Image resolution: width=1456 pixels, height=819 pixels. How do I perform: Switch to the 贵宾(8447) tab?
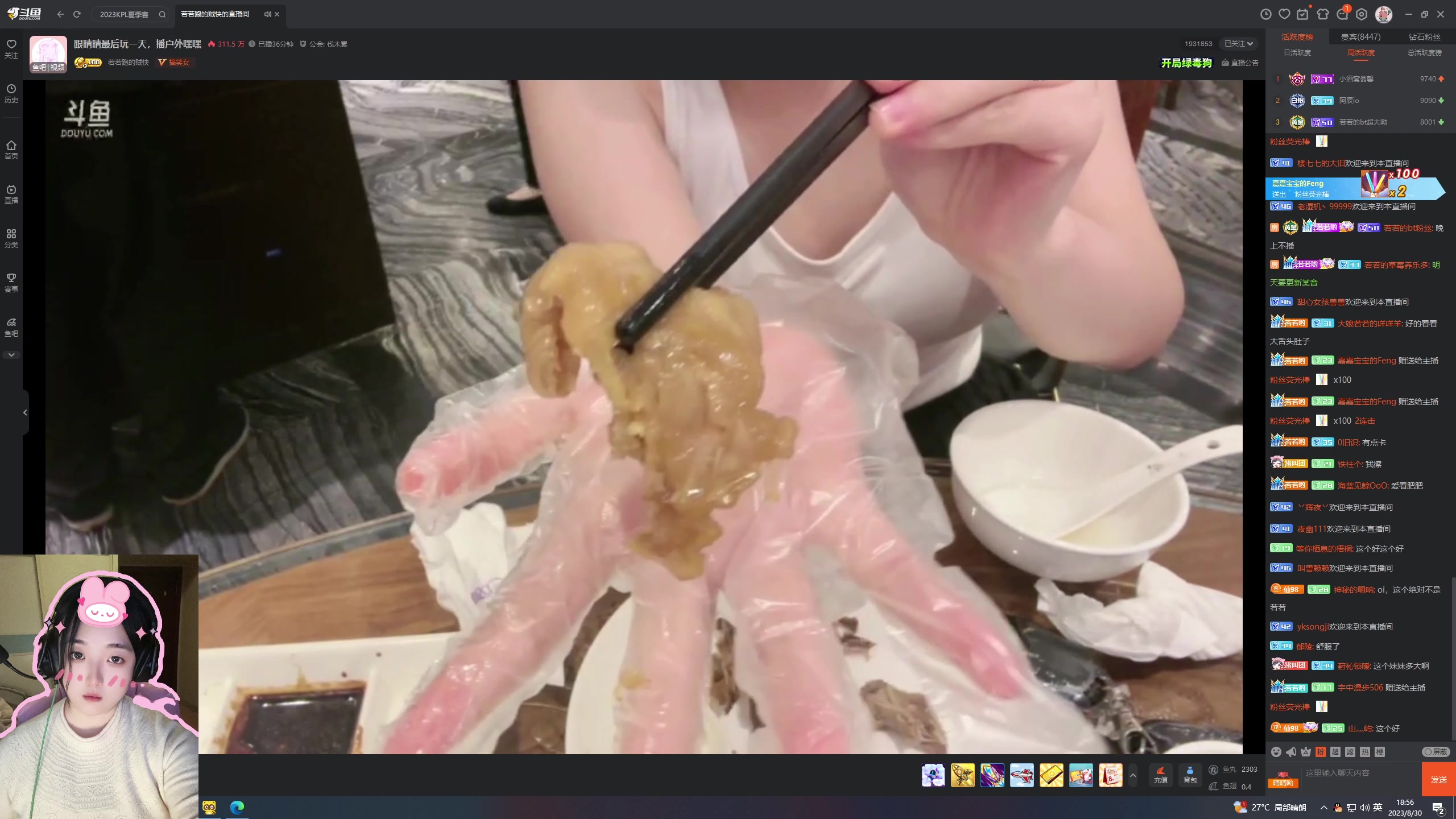tap(1360, 37)
